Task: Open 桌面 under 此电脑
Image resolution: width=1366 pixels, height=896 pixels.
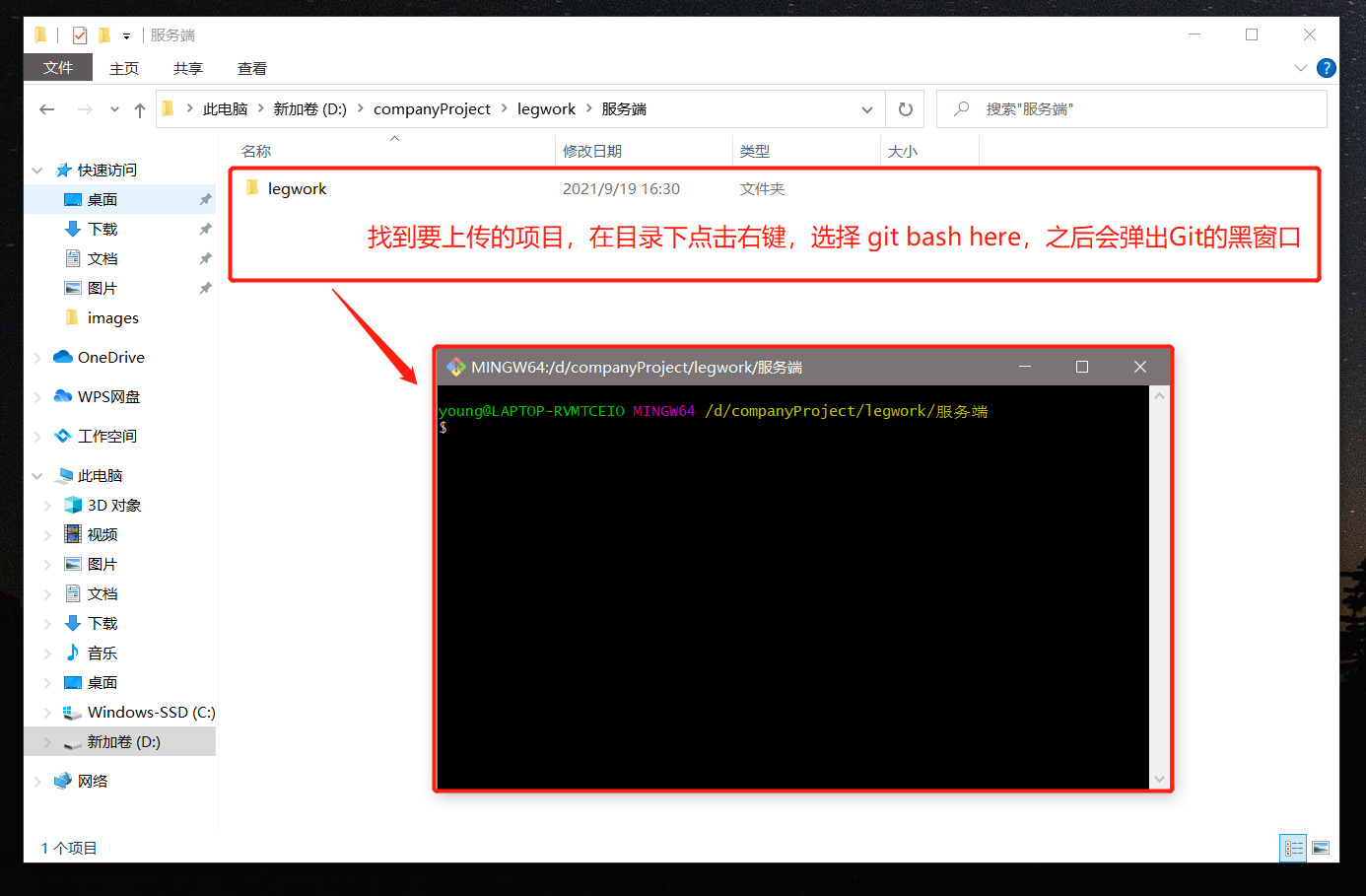Action: click(x=102, y=683)
